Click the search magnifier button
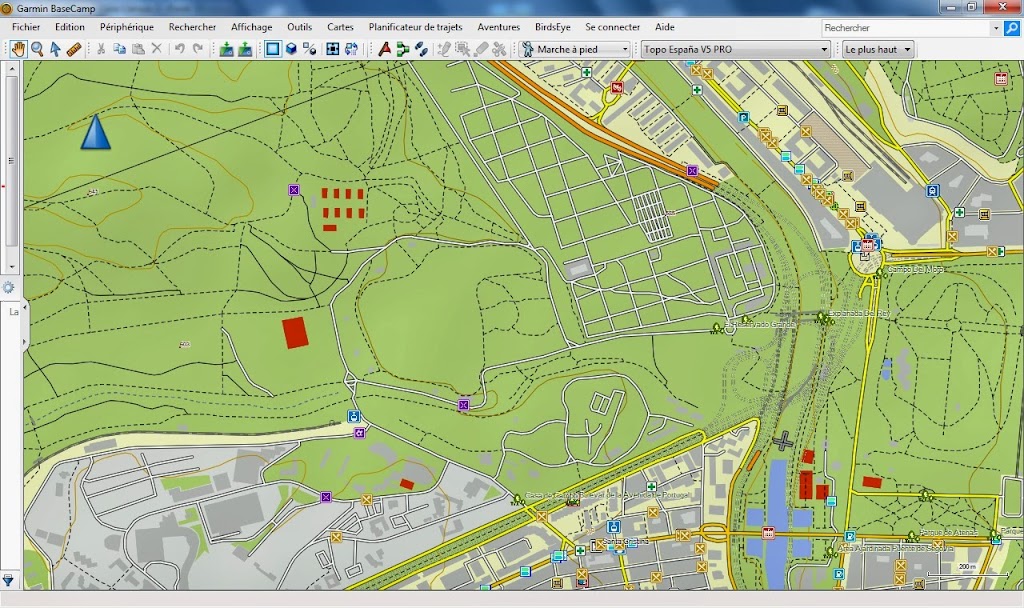 [1012, 28]
